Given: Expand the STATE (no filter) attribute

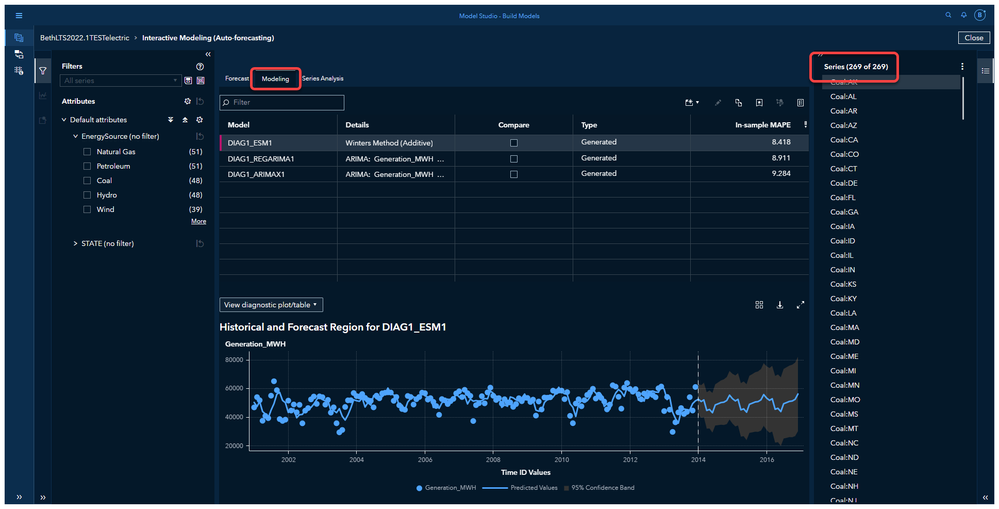Looking at the screenshot, I should point(75,243).
